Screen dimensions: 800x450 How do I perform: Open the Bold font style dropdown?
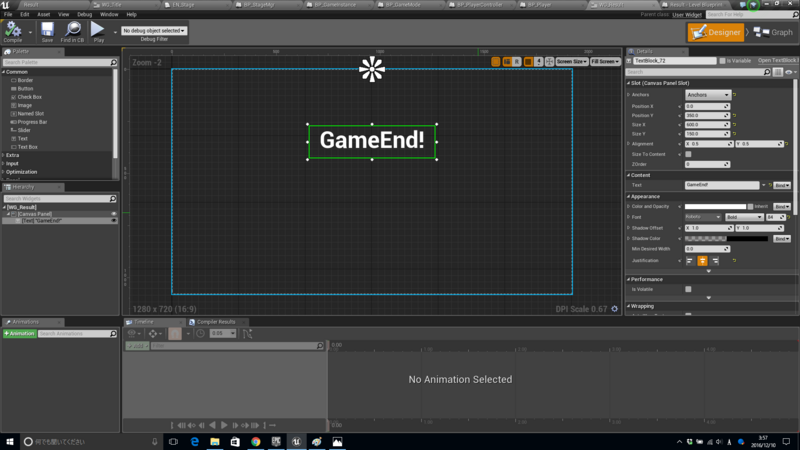pyautogui.click(x=744, y=217)
